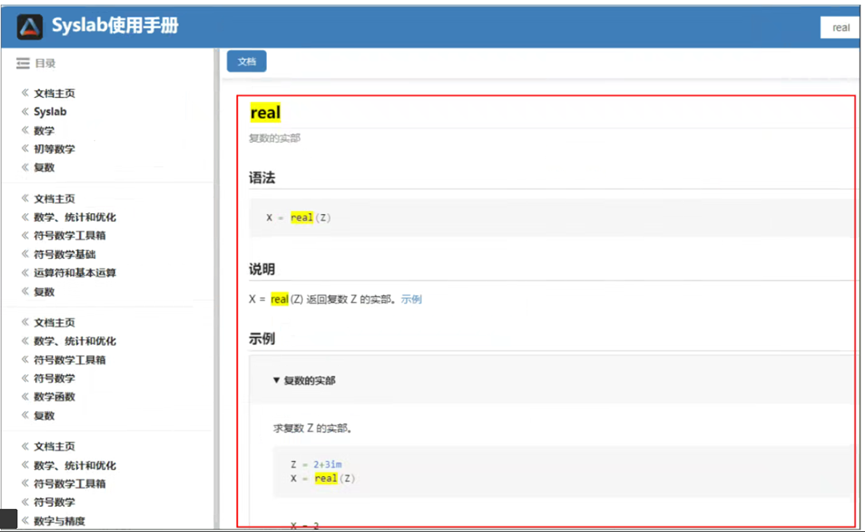Open 复数 listed directly below 初等数学
The image size is (865, 532).
44,168
